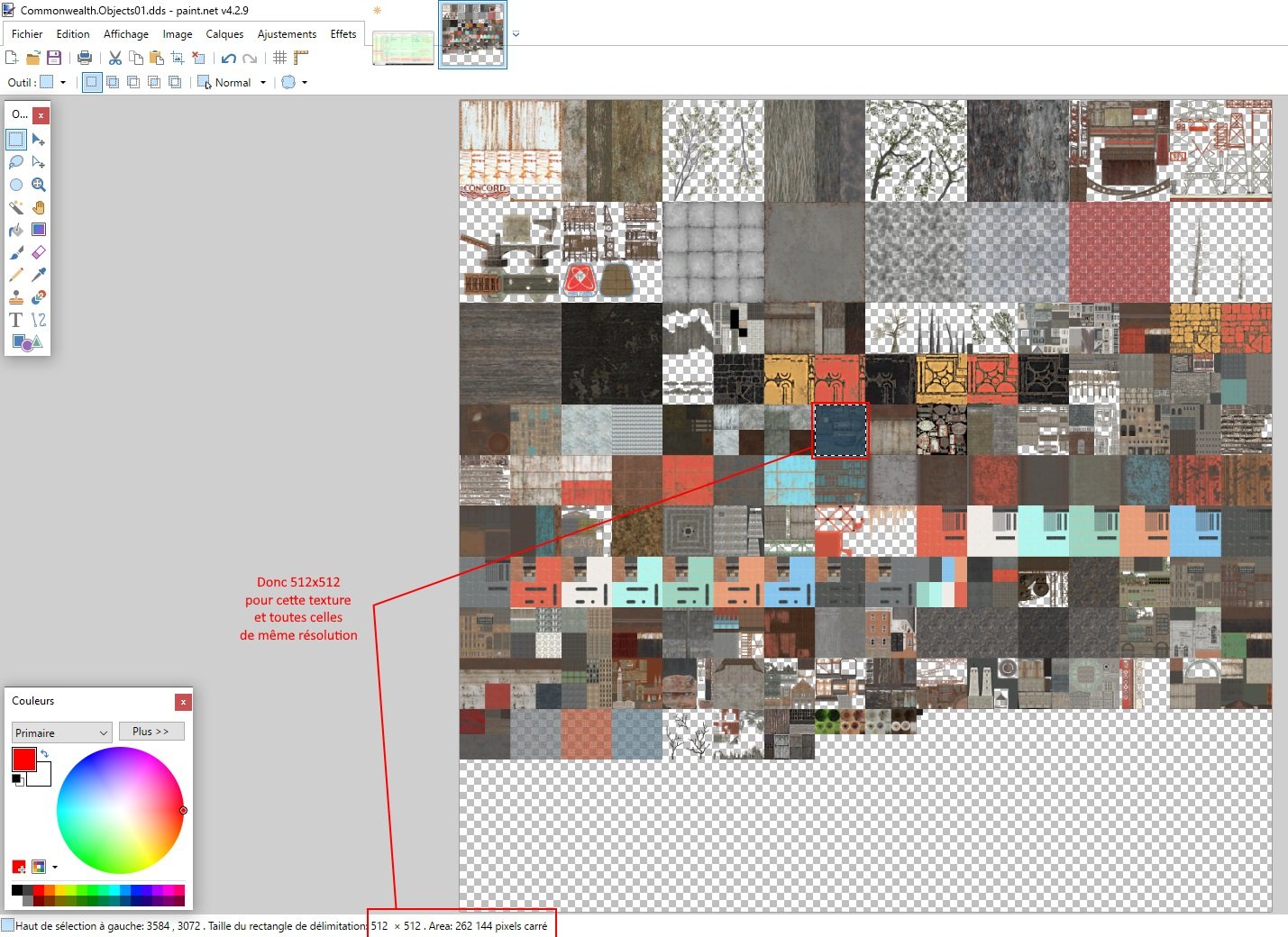Screen dimensions: 1288x937
Task: Switch to the first image thumbnail
Action: 403,48
